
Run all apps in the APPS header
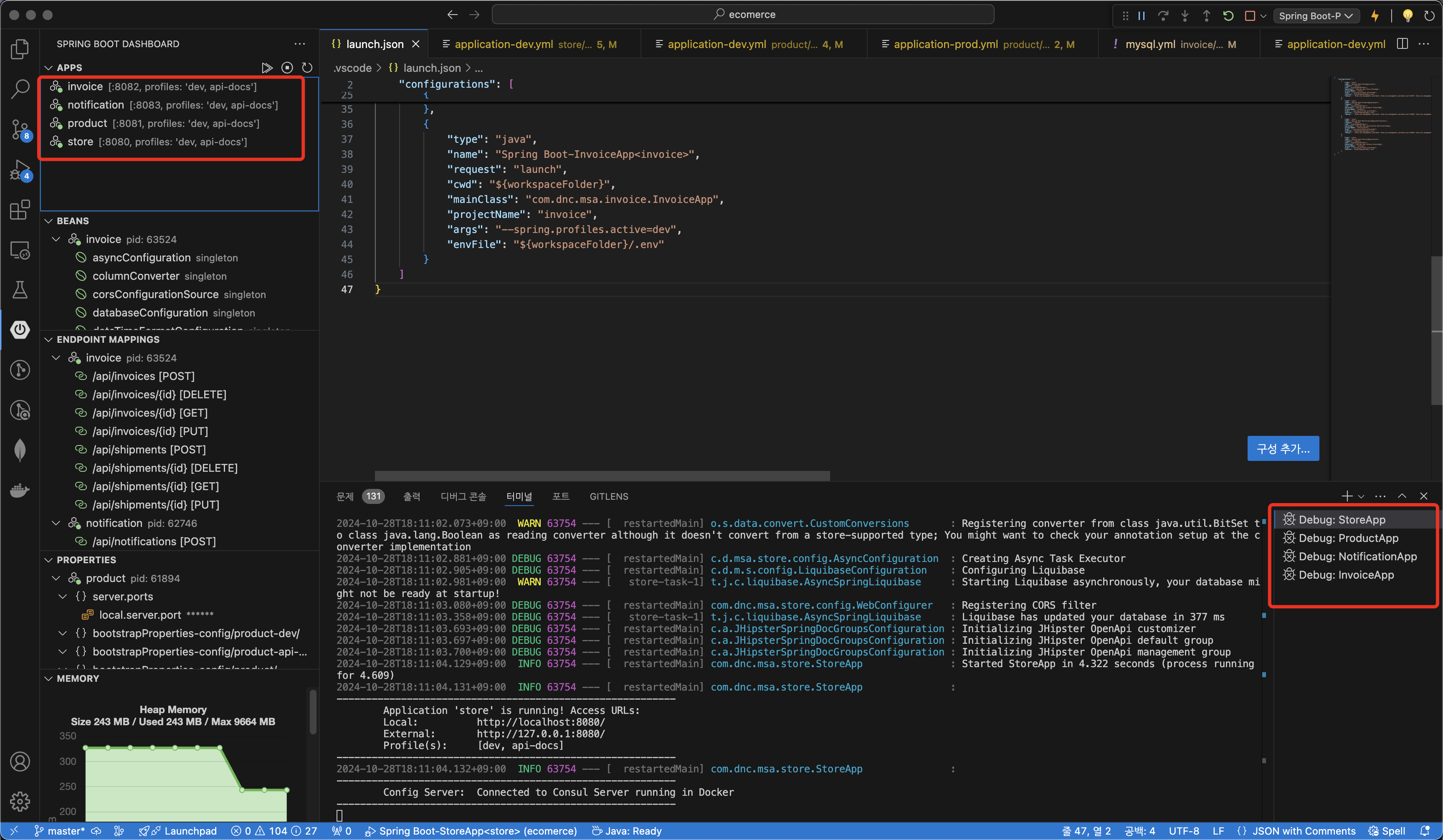267,68
